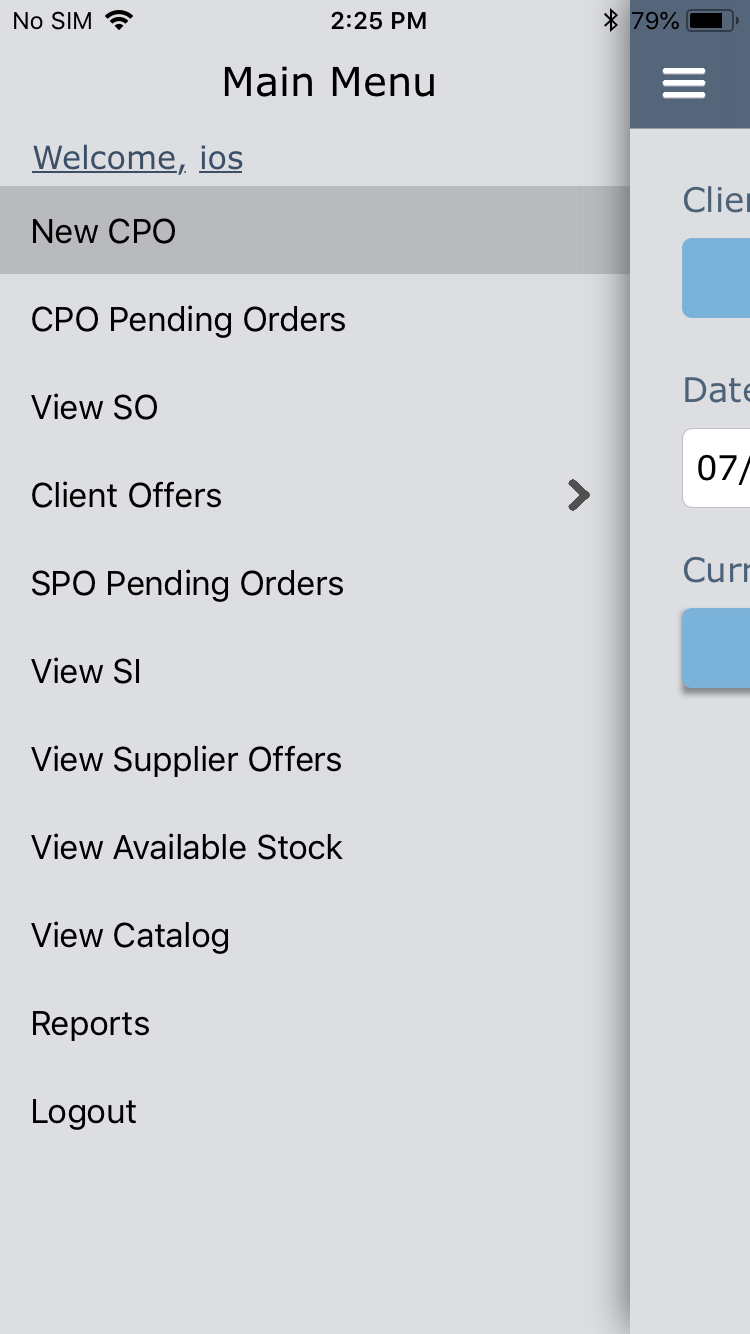Show View Available Stock
This screenshot has width=750, height=1334.
pos(186,848)
